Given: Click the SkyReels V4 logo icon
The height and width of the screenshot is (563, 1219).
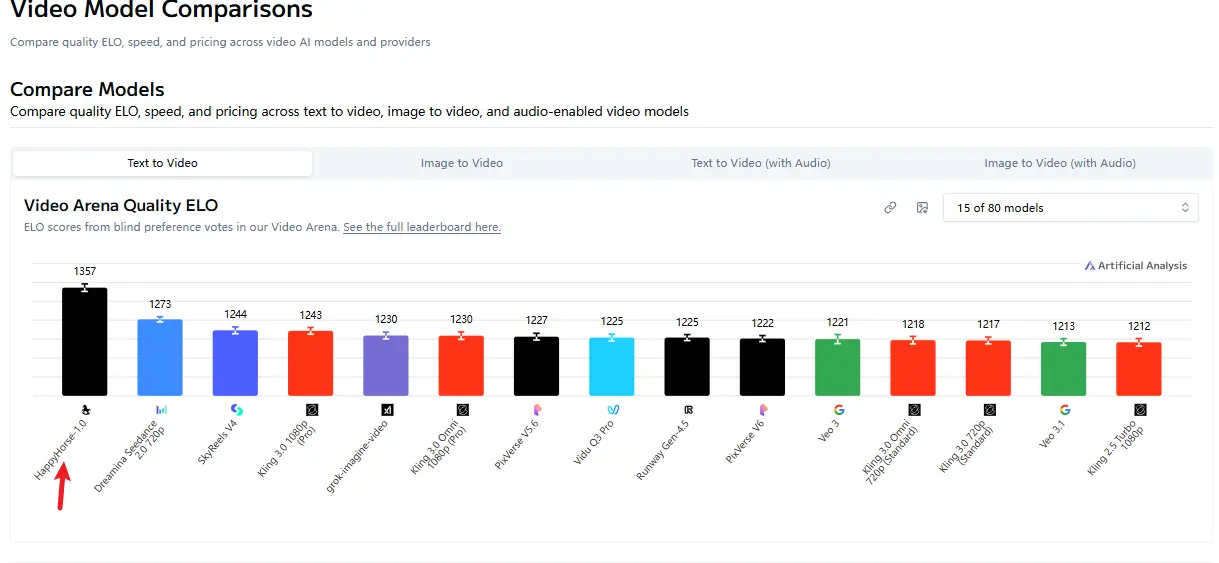Looking at the screenshot, I should (x=236, y=410).
